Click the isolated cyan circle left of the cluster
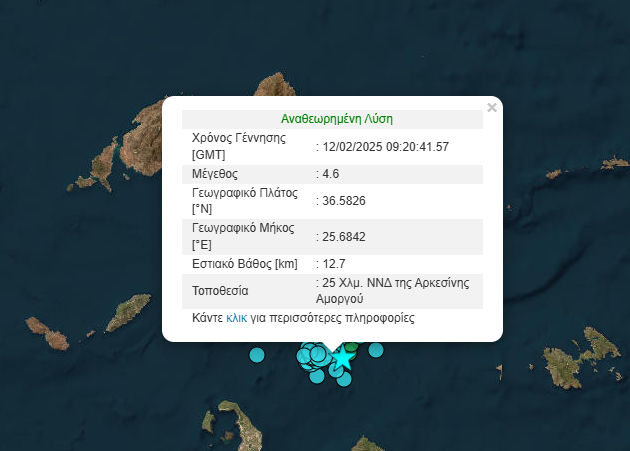 pos(257,354)
